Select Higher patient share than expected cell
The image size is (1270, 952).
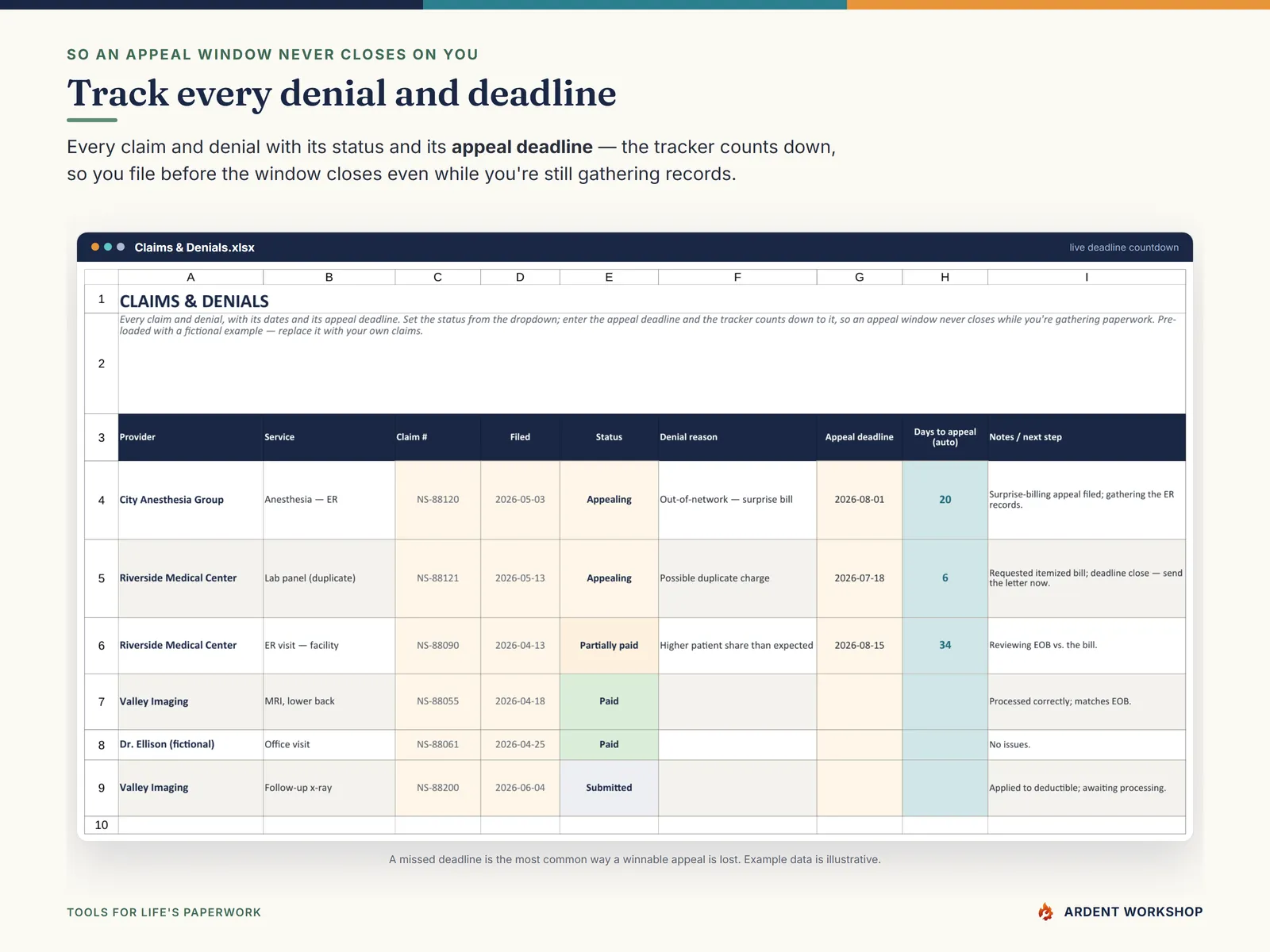[737, 646]
